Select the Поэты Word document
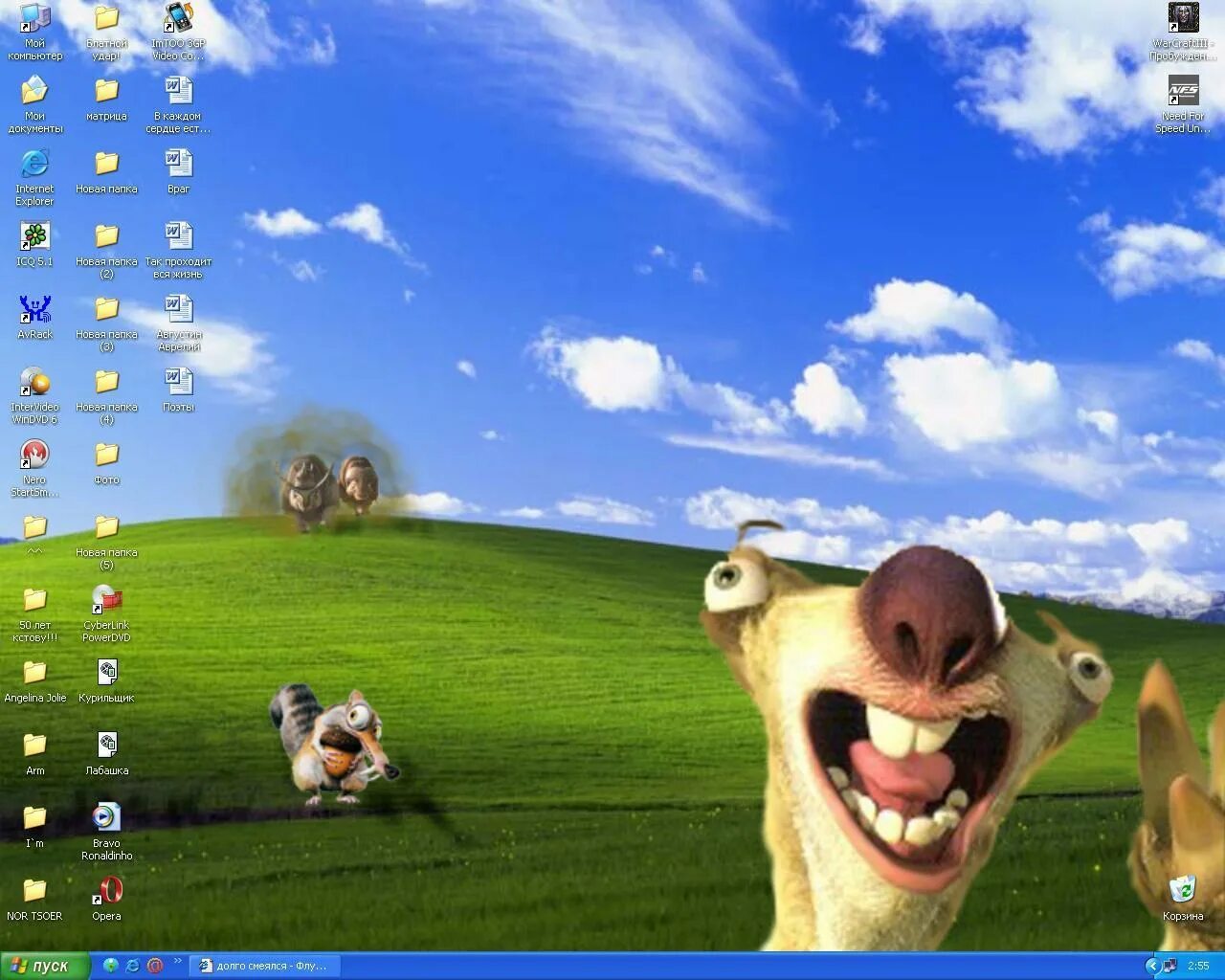The width and height of the screenshot is (1225, 980). [x=178, y=390]
